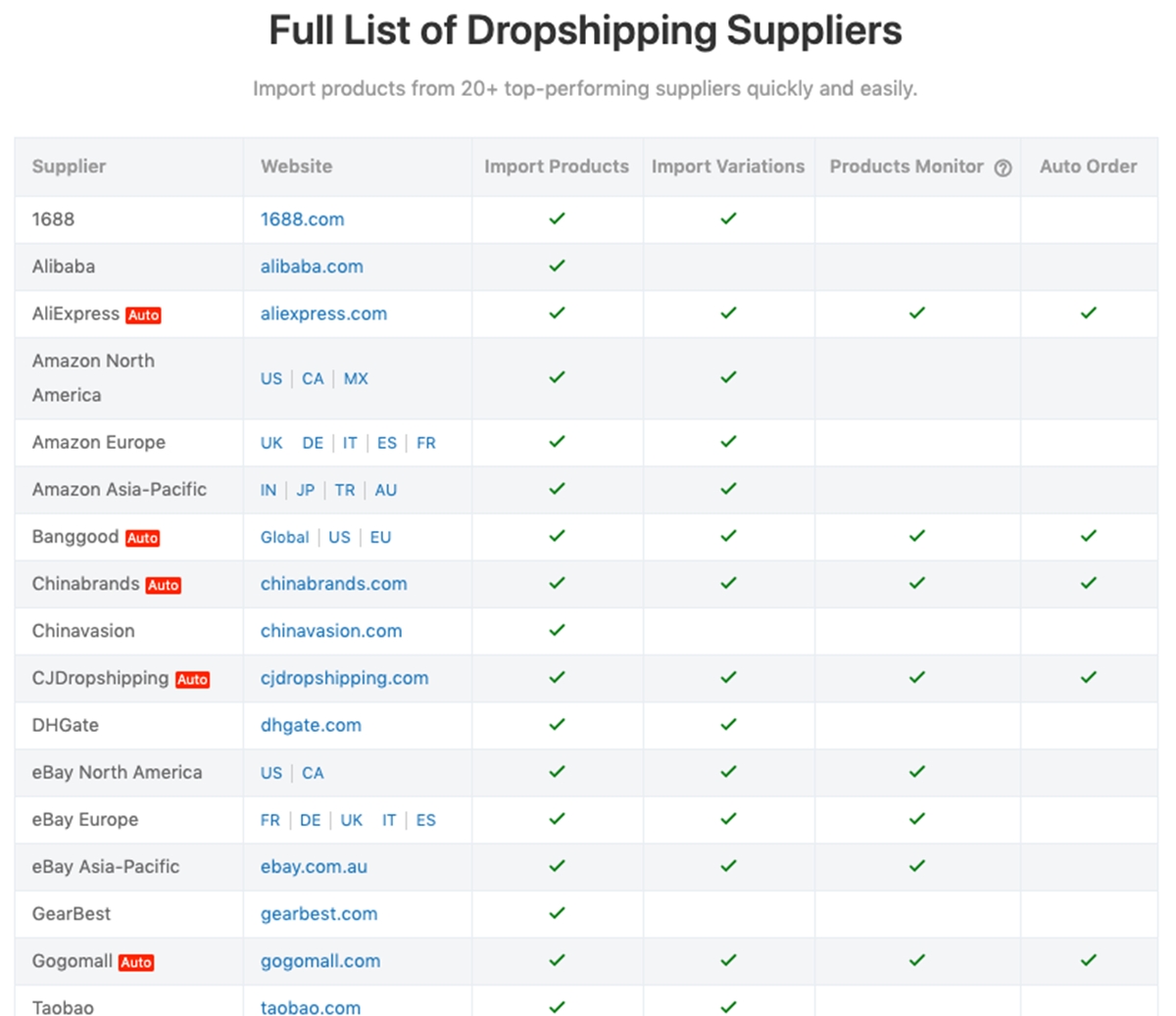1176x1016 pixels.
Task: Open eBay North America CA link
Action: pos(313,773)
